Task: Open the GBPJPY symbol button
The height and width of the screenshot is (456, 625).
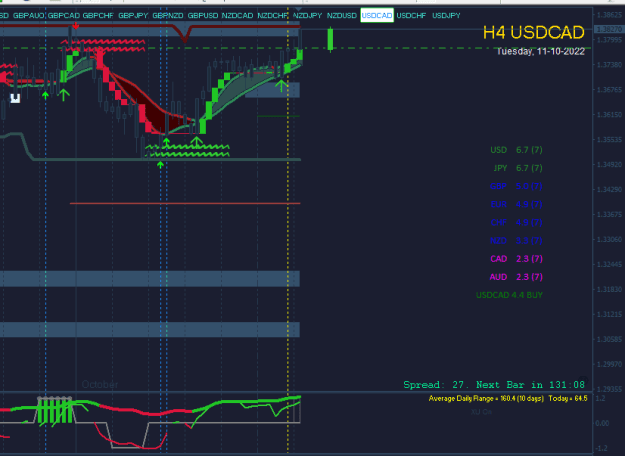Action: [x=133, y=16]
